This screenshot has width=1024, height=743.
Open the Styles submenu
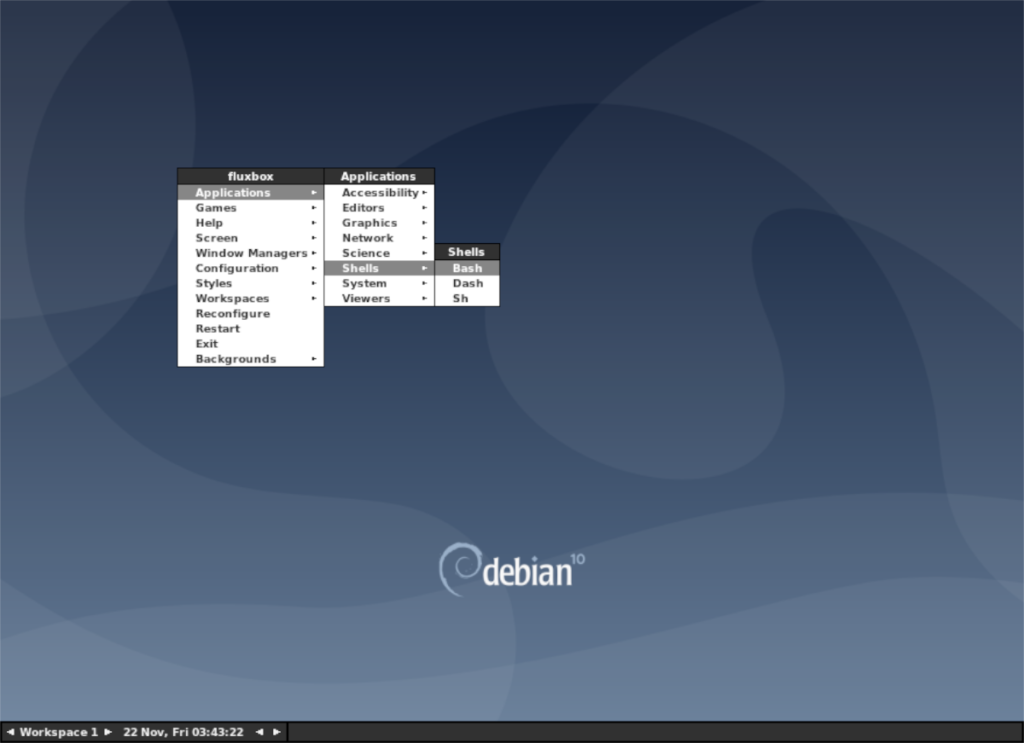[x=230, y=283]
